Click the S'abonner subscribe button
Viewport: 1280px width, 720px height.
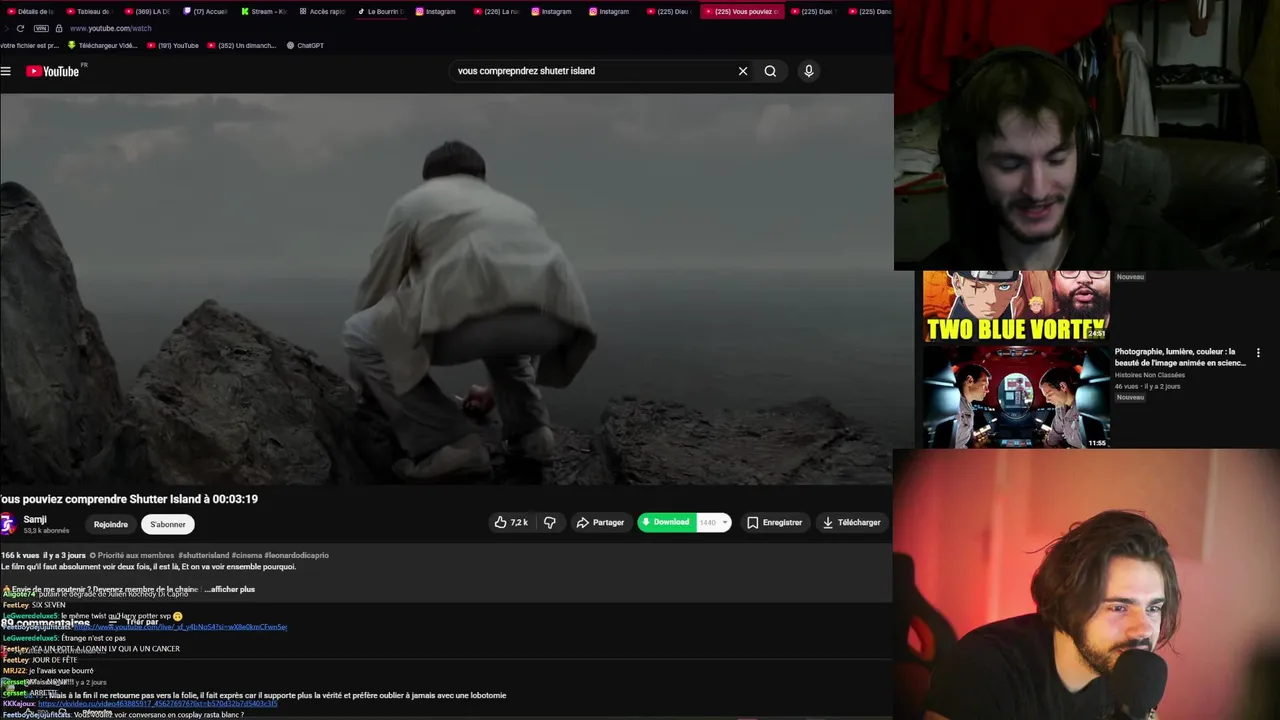tap(168, 524)
